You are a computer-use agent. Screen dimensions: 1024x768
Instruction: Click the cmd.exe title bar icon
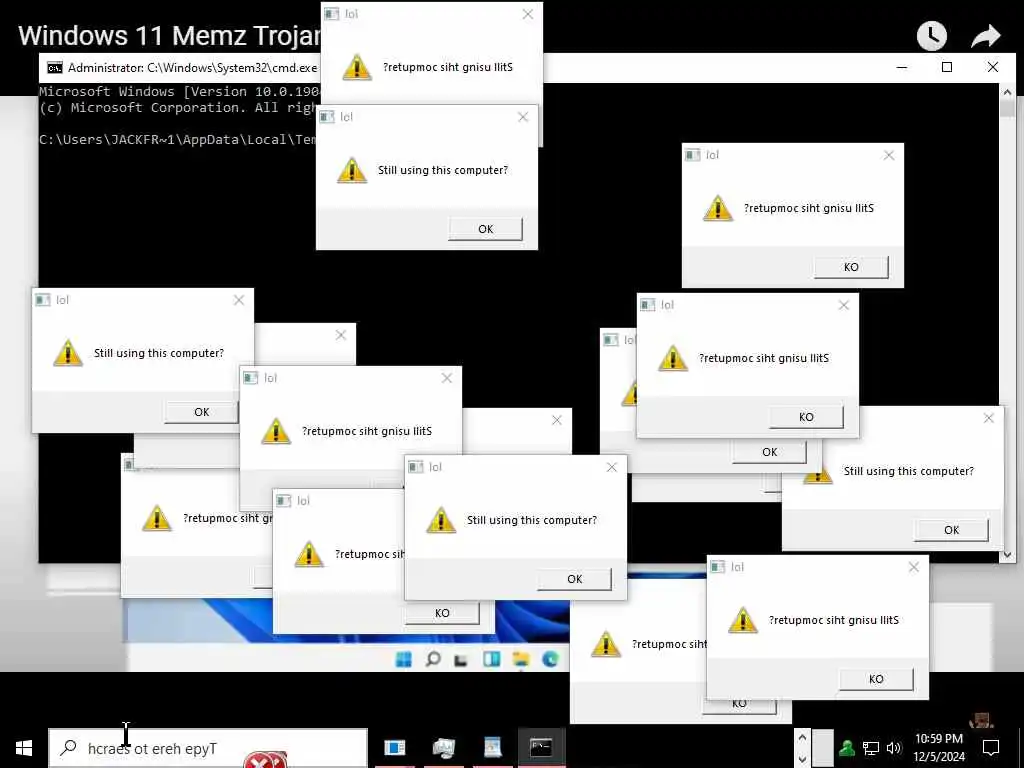55,67
